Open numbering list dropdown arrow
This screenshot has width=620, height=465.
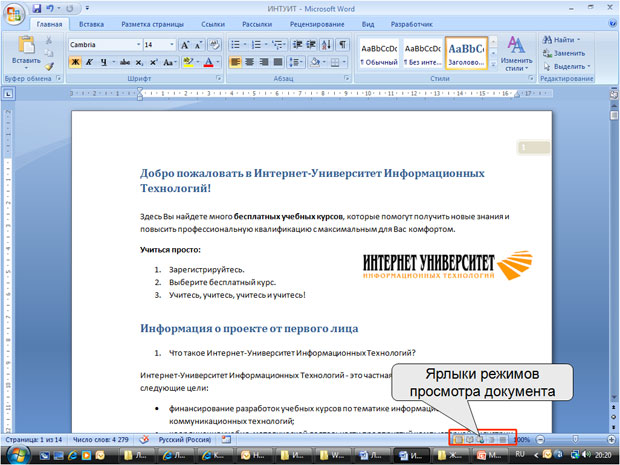[x=266, y=45]
